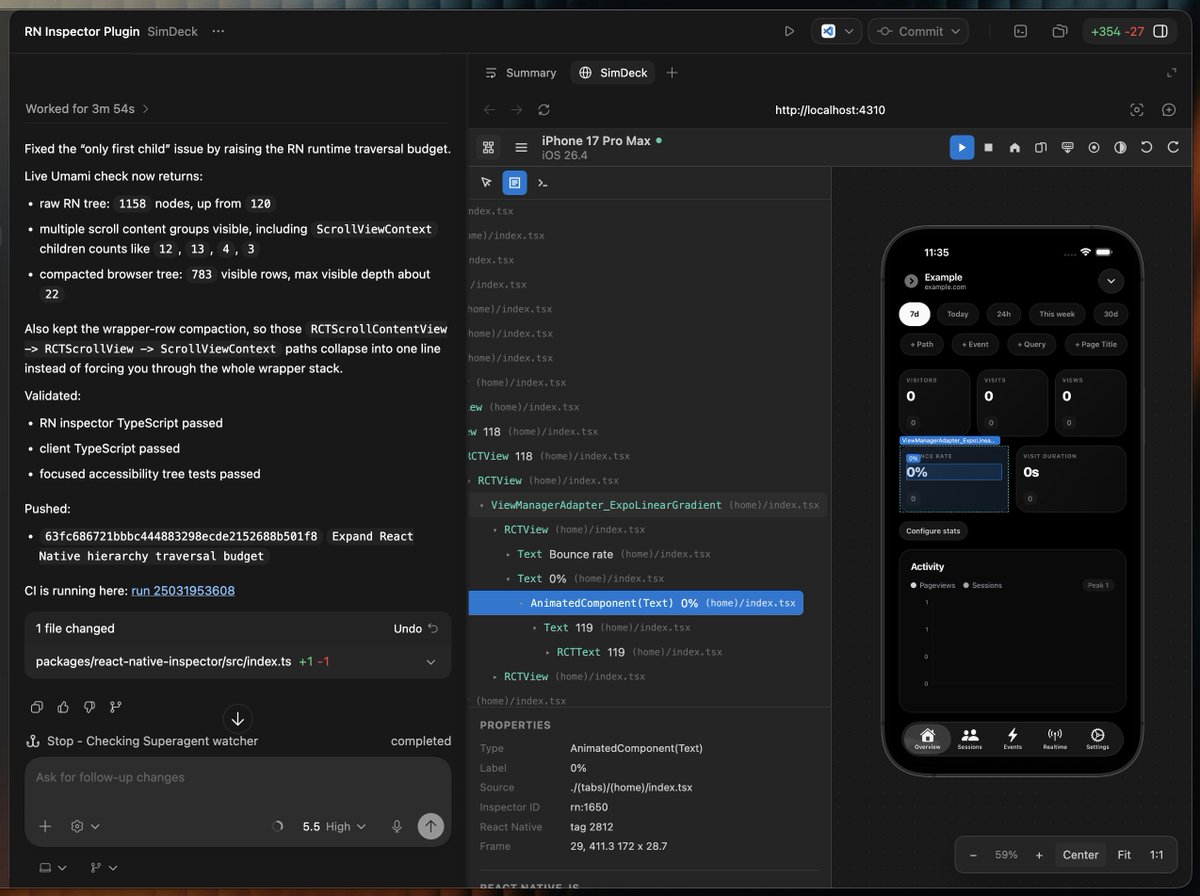This screenshot has width=1200, height=896.
Task: Click the blue play button in SimDeck toolbar
Action: [x=961, y=147]
